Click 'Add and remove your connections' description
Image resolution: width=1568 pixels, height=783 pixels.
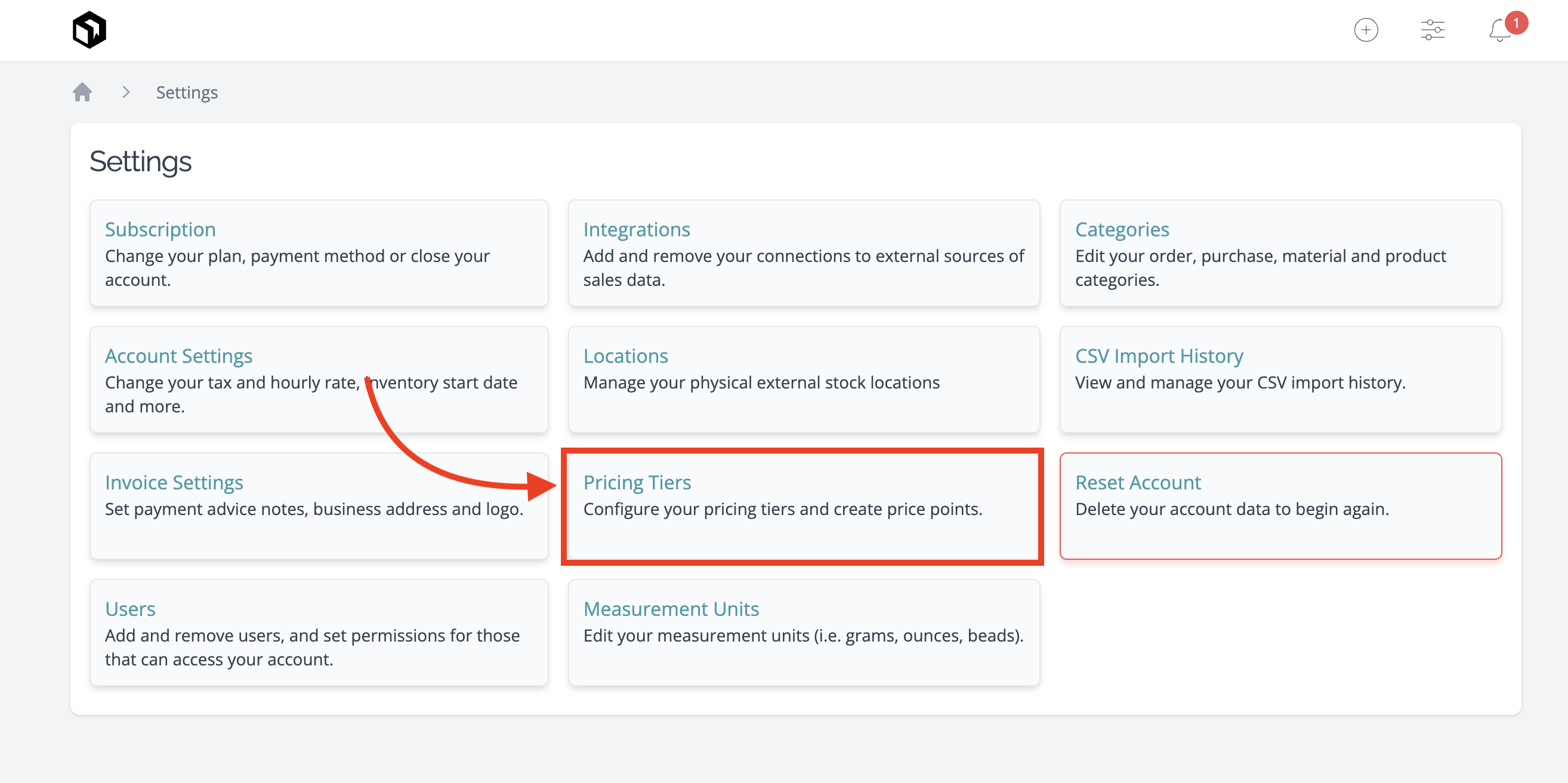click(804, 268)
